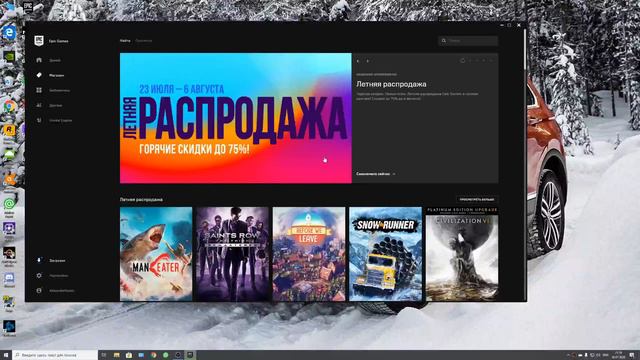Screen dimensions: 640x360
Task: Click the Летняя распродажа headline
Action: (391, 84)
